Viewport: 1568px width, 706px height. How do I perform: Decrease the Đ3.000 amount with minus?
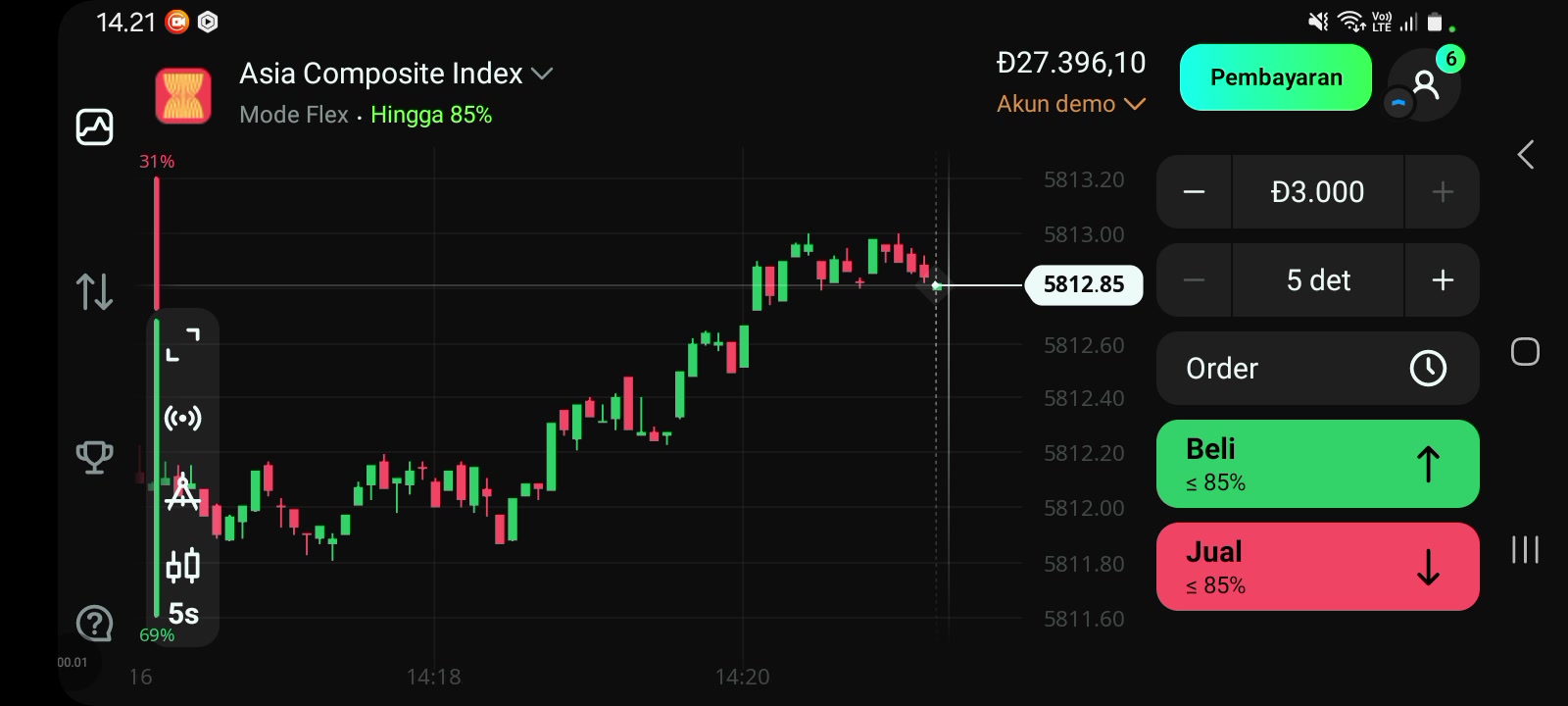pos(1194,192)
